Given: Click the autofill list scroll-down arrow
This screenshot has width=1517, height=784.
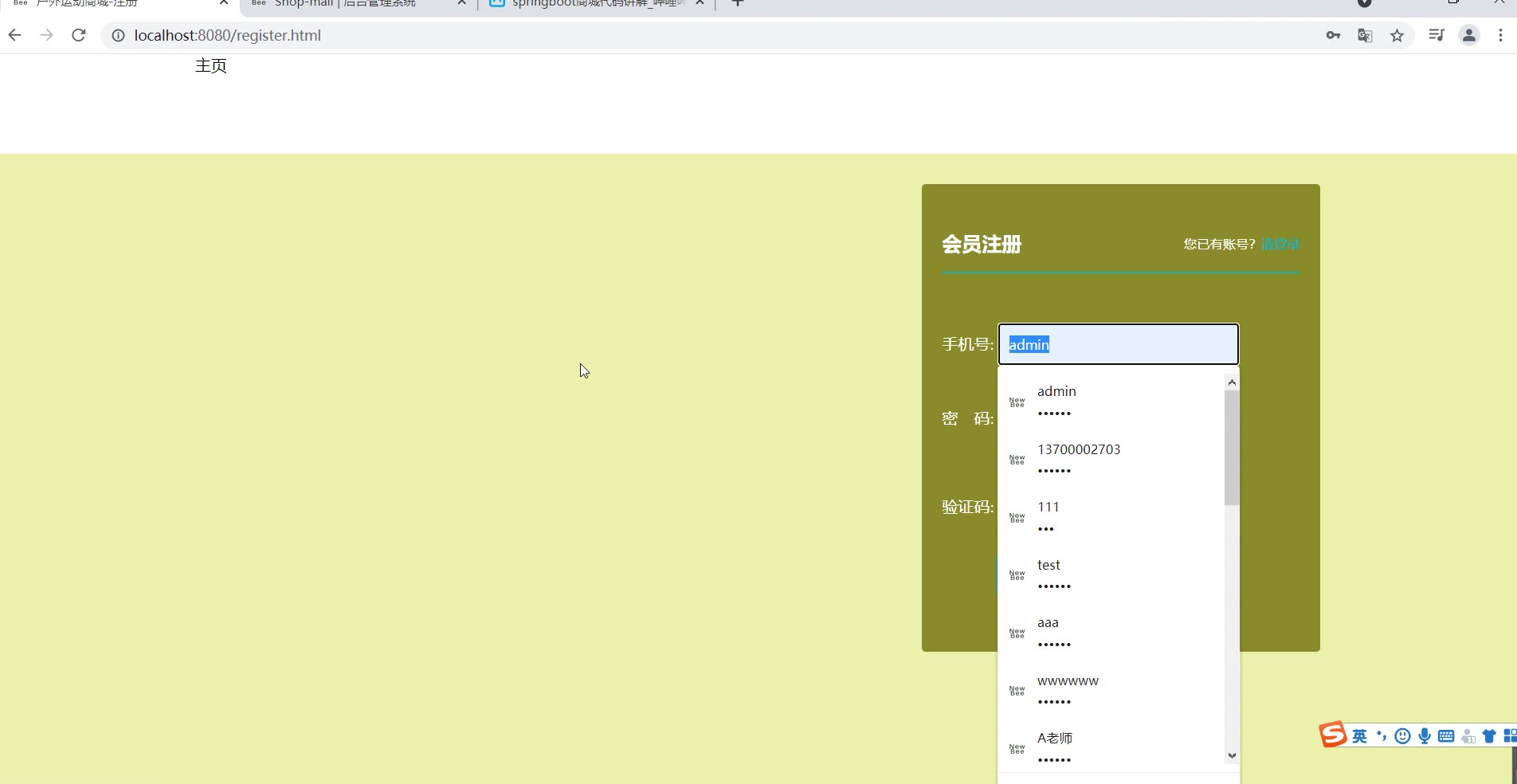Looking at the screenshot, I should pos(1232,755).
